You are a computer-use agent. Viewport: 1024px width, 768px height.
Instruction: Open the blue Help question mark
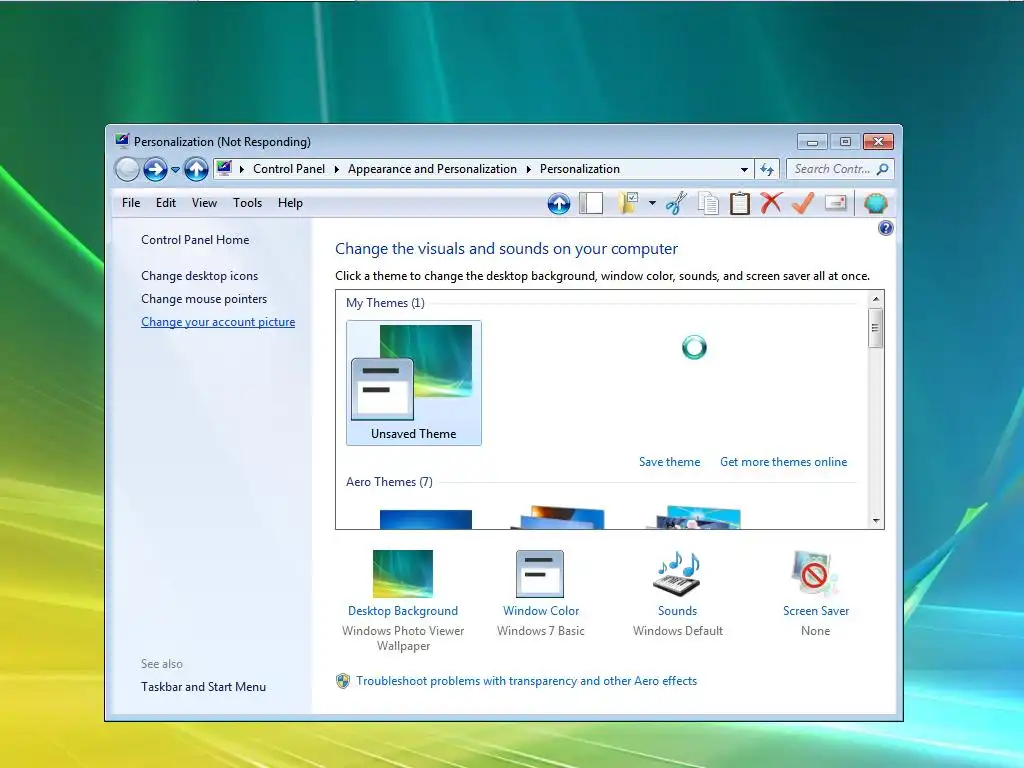(886, 228)
